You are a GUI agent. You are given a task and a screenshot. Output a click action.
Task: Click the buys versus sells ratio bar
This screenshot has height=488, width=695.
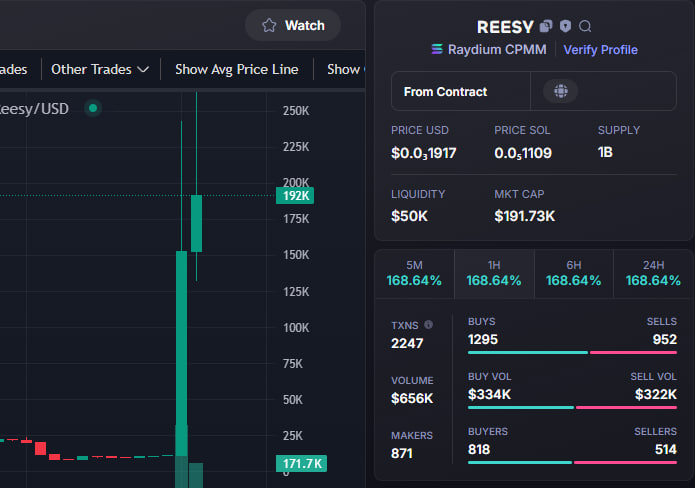tap(572, 353)
